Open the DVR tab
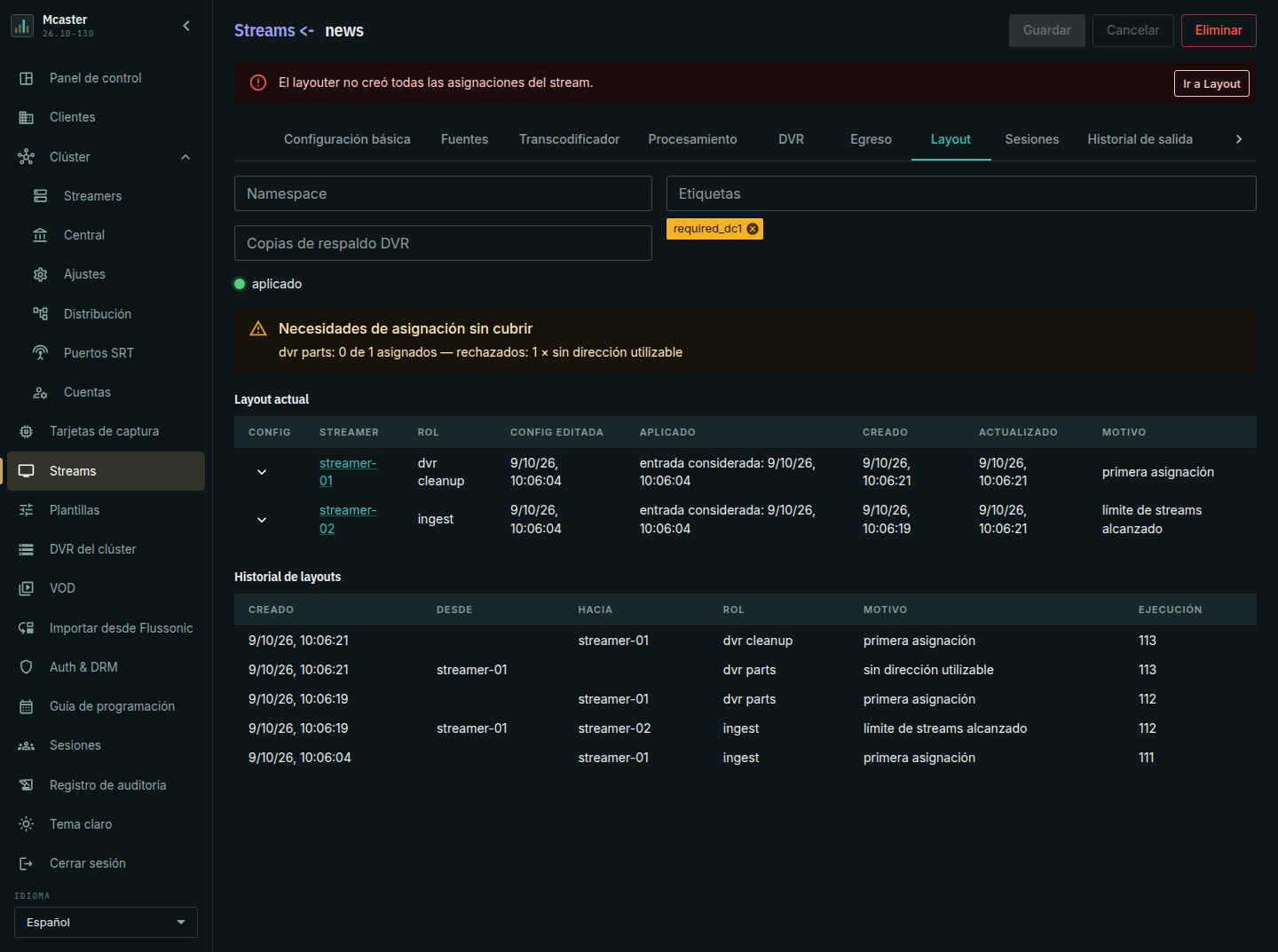The image size is (1278, 952). [x=792, y=139]
